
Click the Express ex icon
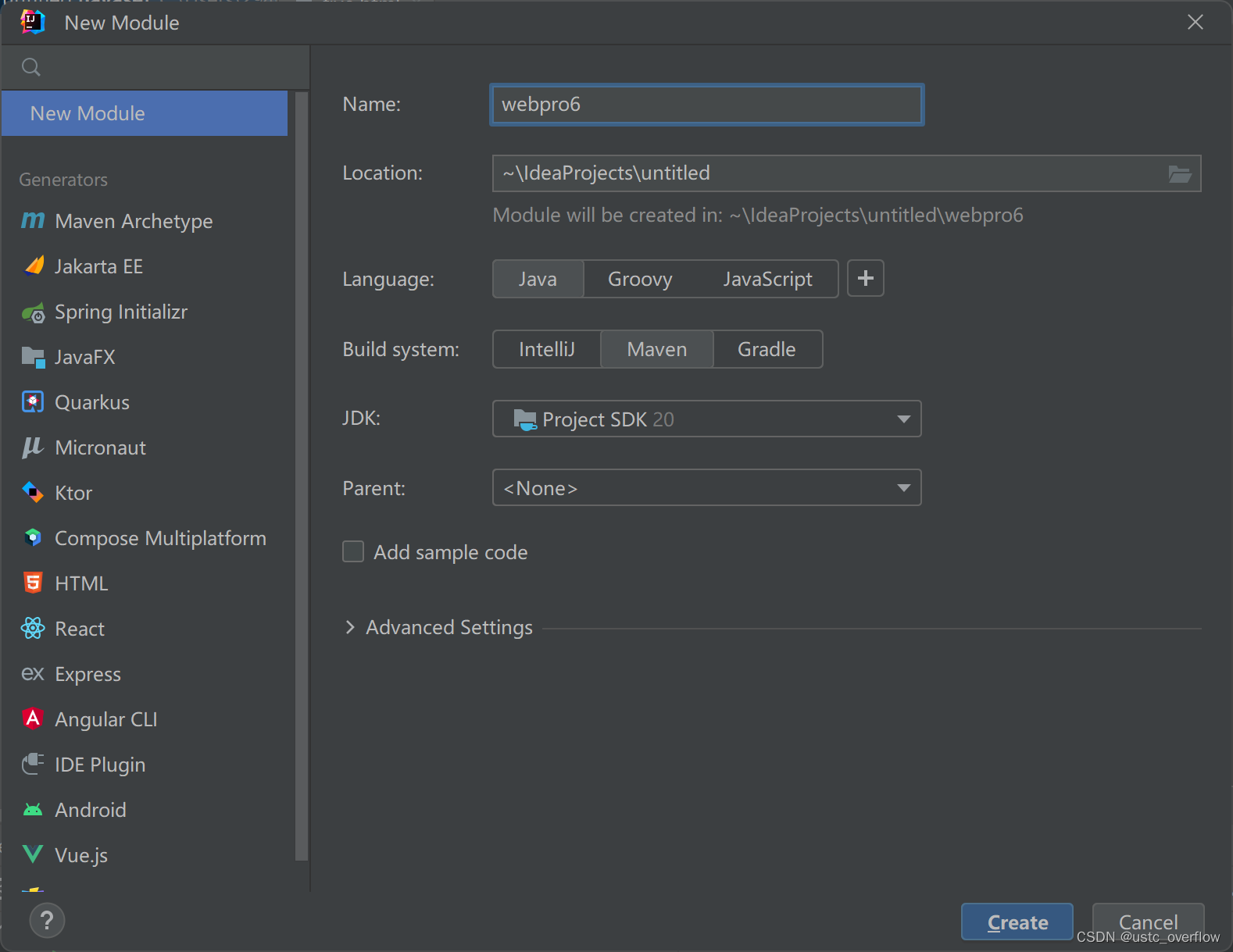coord(33,674)
